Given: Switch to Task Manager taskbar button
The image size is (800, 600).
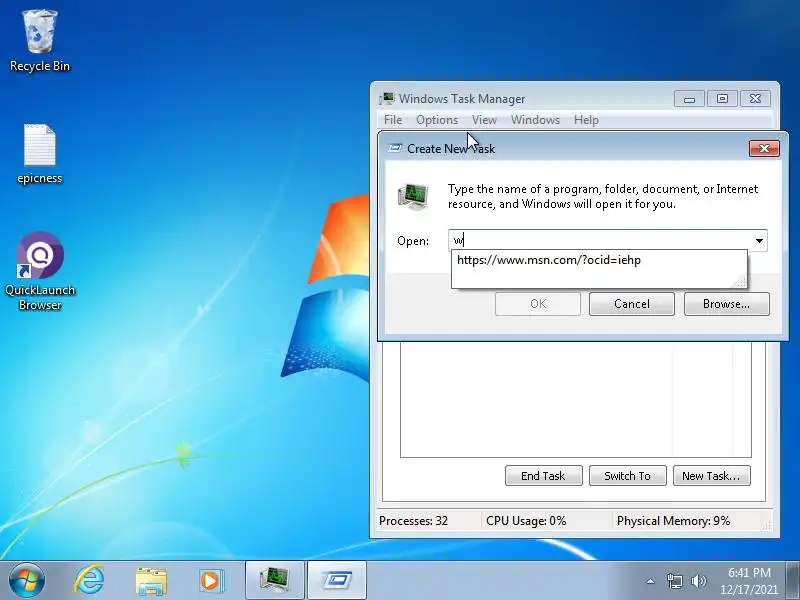Looking at the screenshot, I should [x=274, y=580].
